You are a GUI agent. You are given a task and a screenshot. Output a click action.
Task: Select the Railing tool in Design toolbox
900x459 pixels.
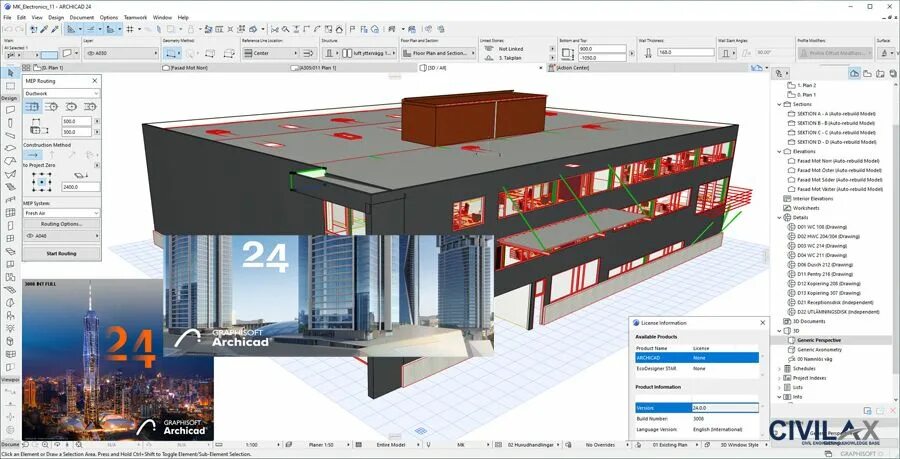tap(10, 200)
